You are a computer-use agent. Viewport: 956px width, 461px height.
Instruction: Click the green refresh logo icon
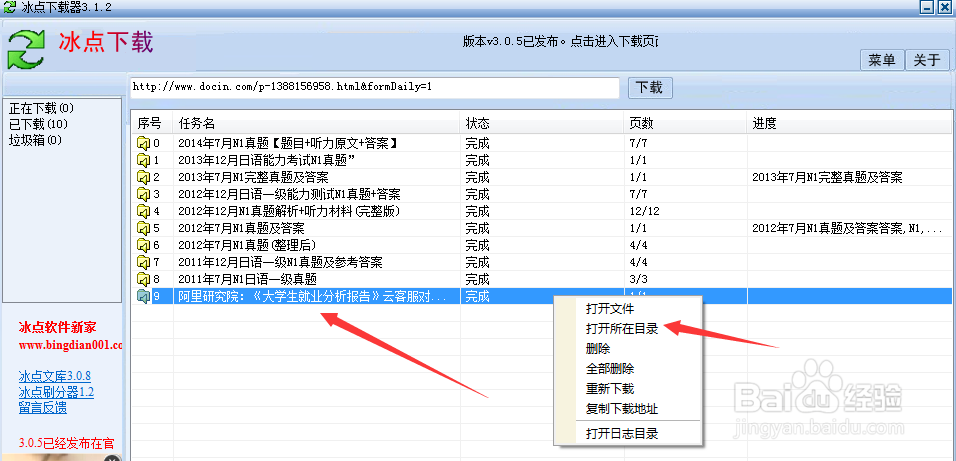pos(26,51)
